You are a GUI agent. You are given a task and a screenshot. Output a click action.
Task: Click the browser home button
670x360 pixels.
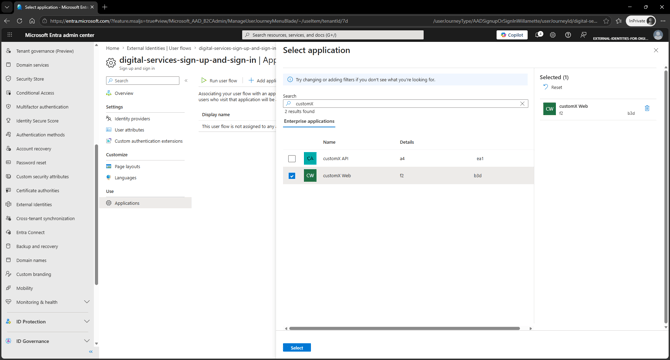[32, 21]
